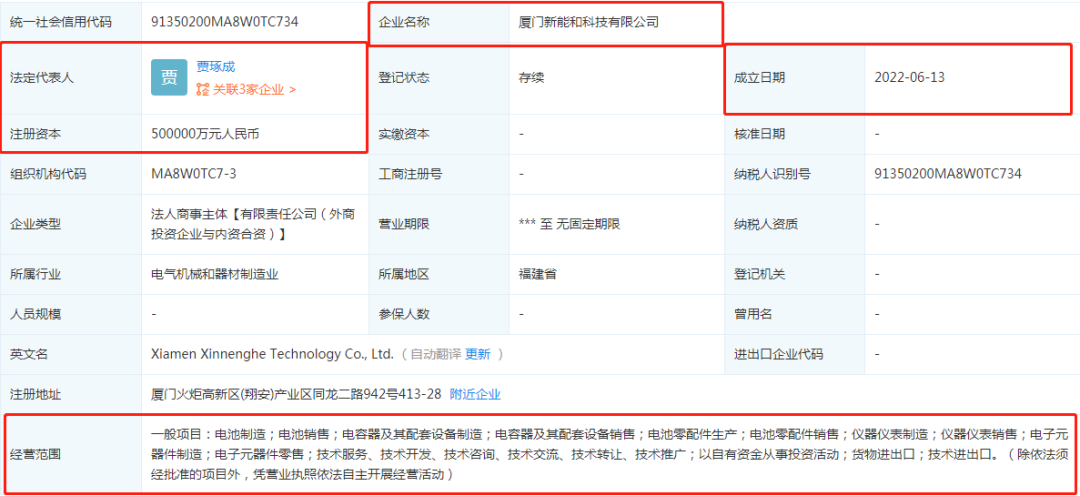Click the 贾 avatar icon of legal representative
1080x496 pixels.
tap(169, 77)
